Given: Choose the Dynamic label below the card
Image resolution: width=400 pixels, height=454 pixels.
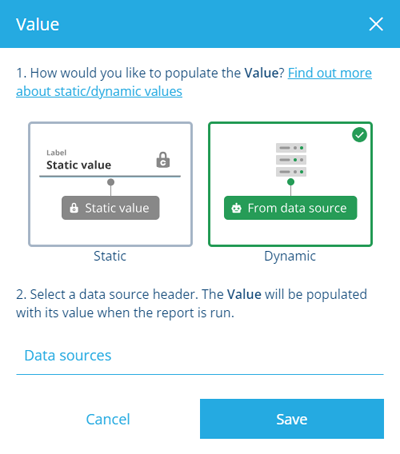Looking at the screenshot, I should pyautogui.click(x=290, y=256).
